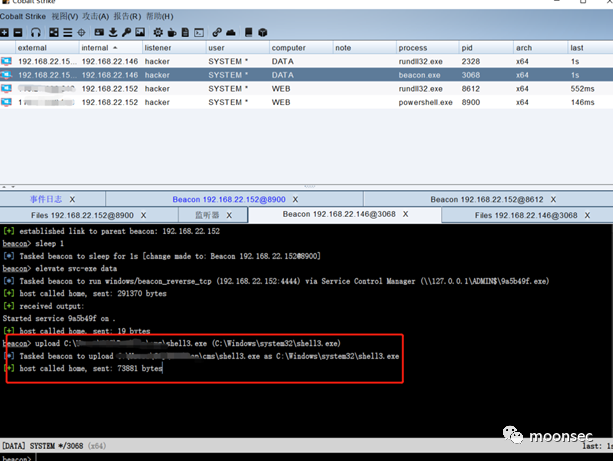Select the rundll32.exe pid 2328 session icon
This screenshot has height=461, width=613.
[x=6, y=61]
